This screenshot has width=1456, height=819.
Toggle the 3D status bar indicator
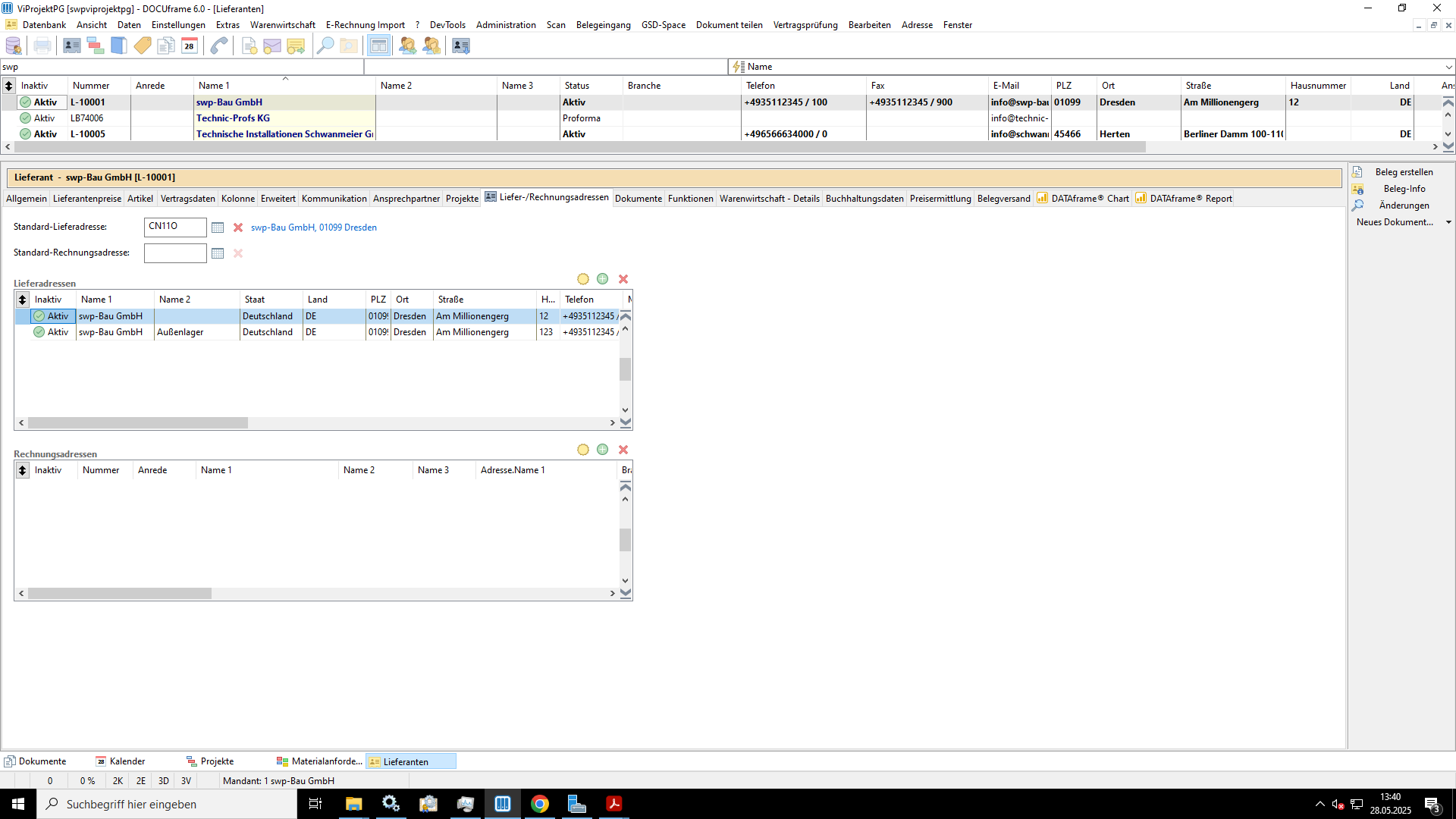(x=164, y=781)
